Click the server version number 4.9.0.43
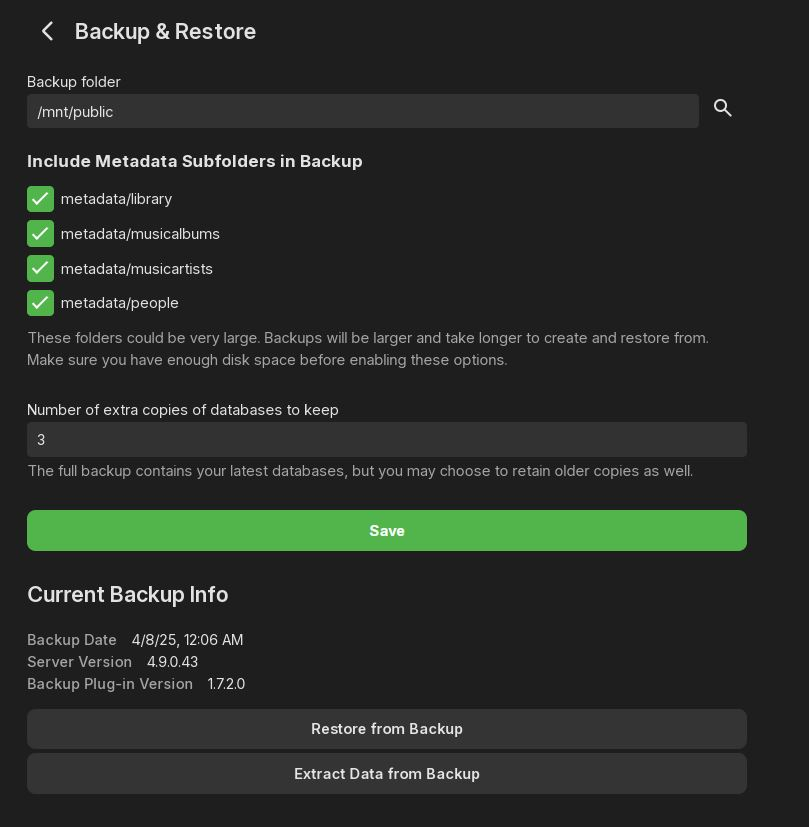 (x=172, y=662)
